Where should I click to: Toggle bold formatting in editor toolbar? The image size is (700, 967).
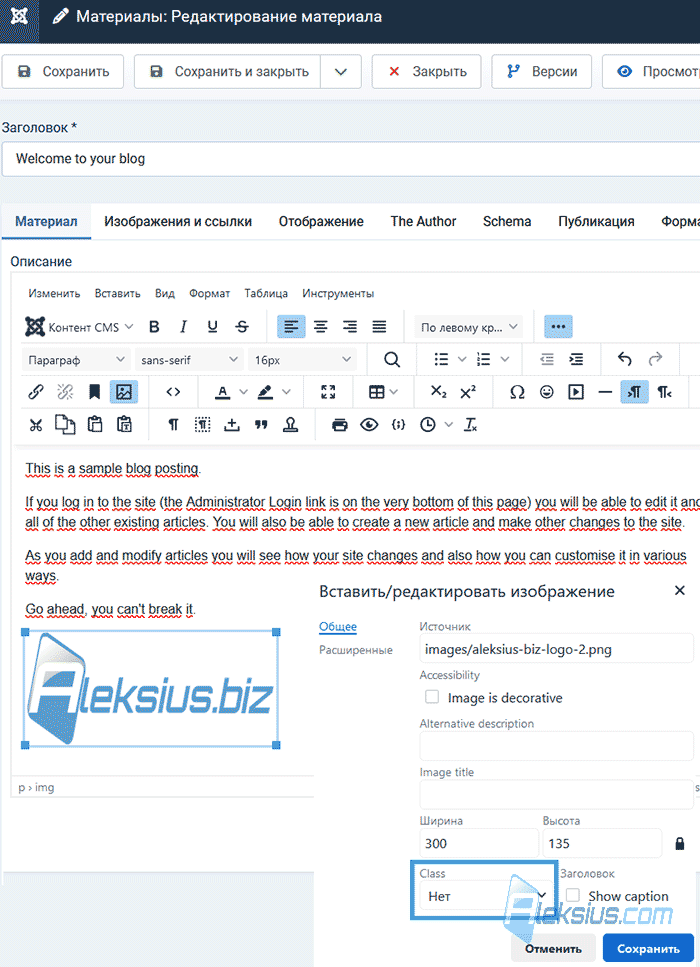pos(154,327)
